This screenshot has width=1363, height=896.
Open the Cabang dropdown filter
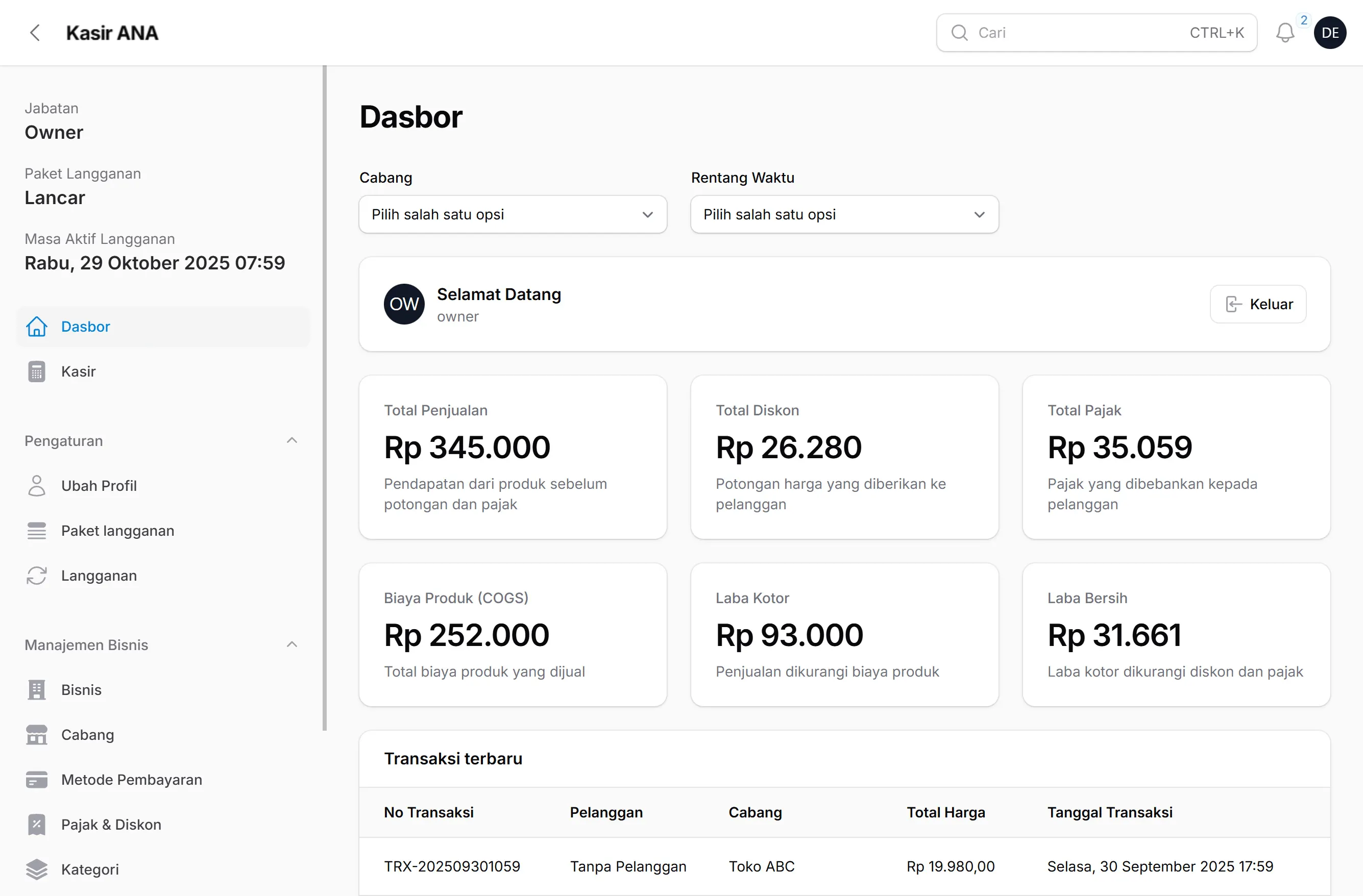[x=513, y=215]
